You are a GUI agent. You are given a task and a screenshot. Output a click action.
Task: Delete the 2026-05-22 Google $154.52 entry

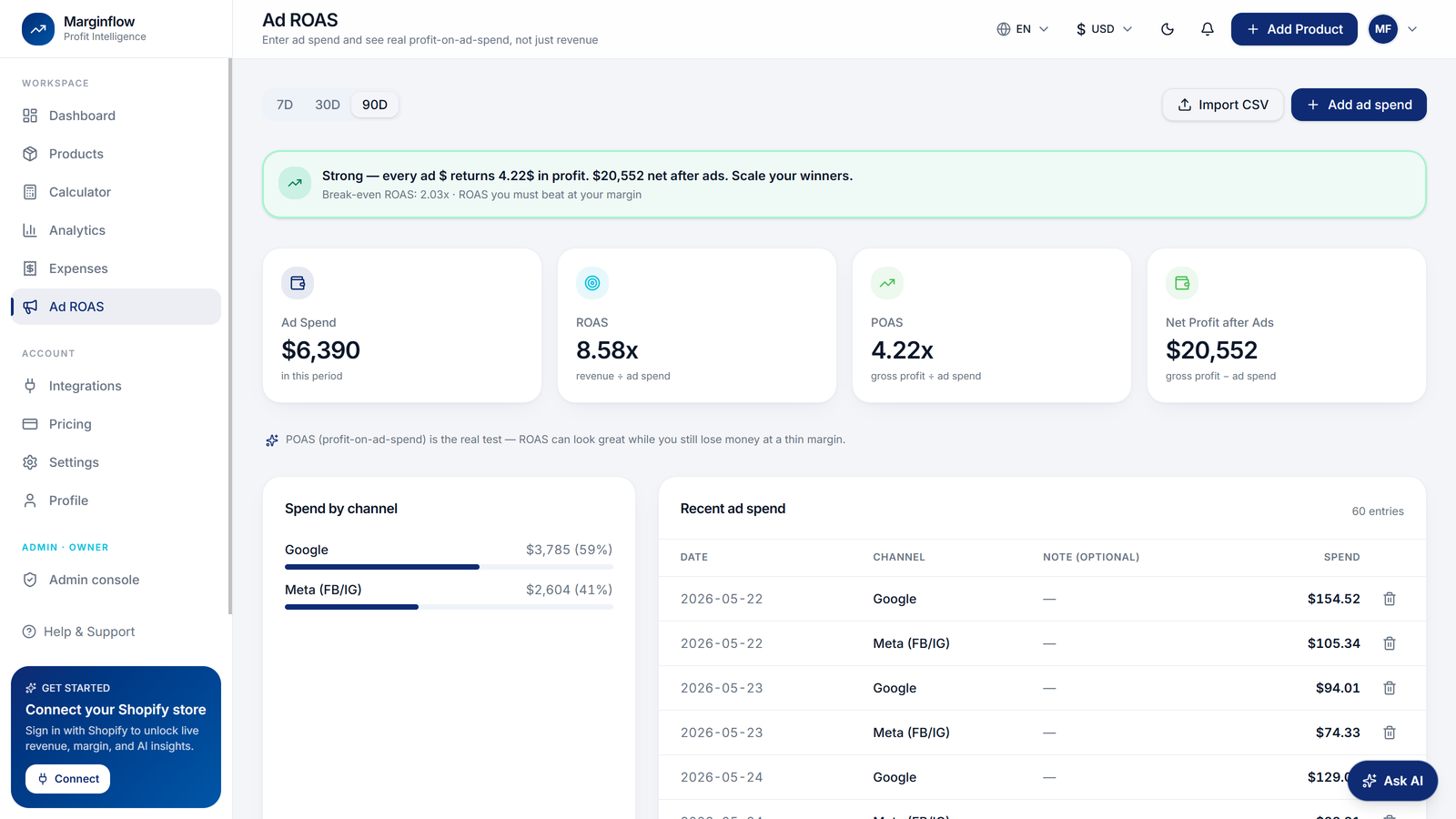[1390, 599]
